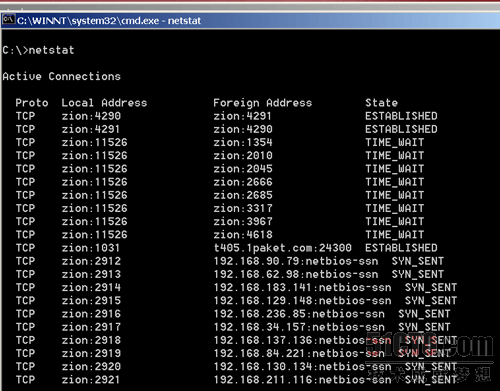Click the window title 'C:\WINNT\system32\cmd.exe - netstat'

click(109, 21)
